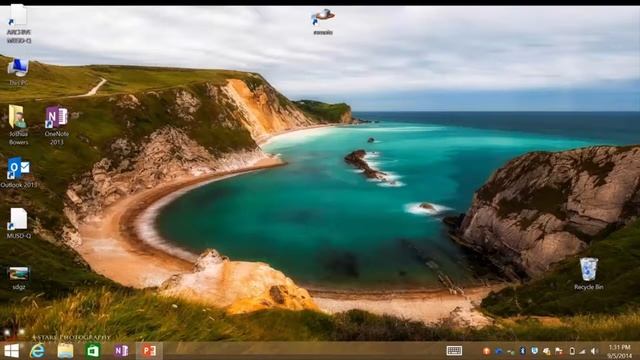This screenshot has height=360, width=640.
Task: Click the blue cloud-like tray icon
Action: pyautogui.click(x=499, y=351)
